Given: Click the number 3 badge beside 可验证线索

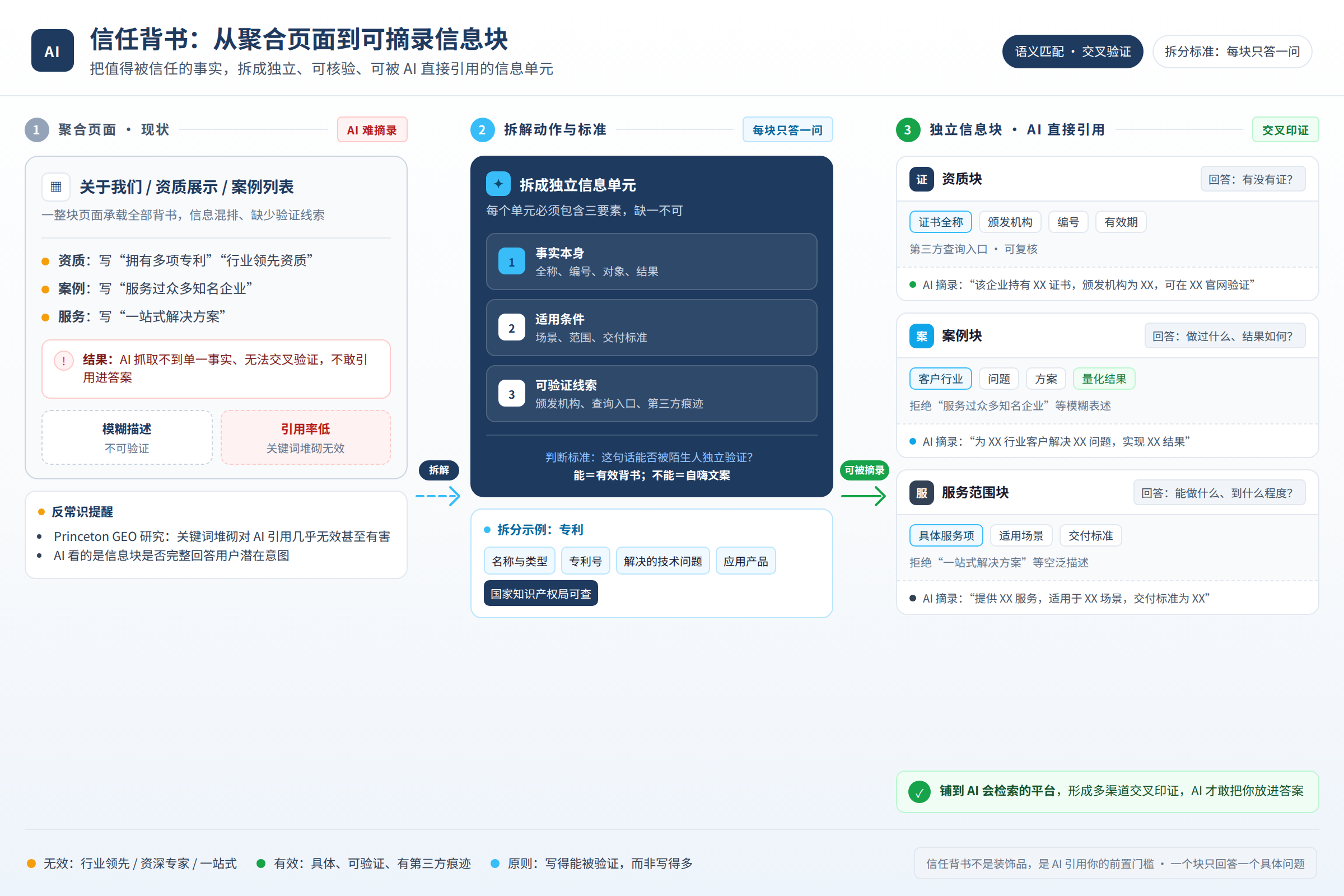Looking at the screenshot, I should [x=511, y=394].
